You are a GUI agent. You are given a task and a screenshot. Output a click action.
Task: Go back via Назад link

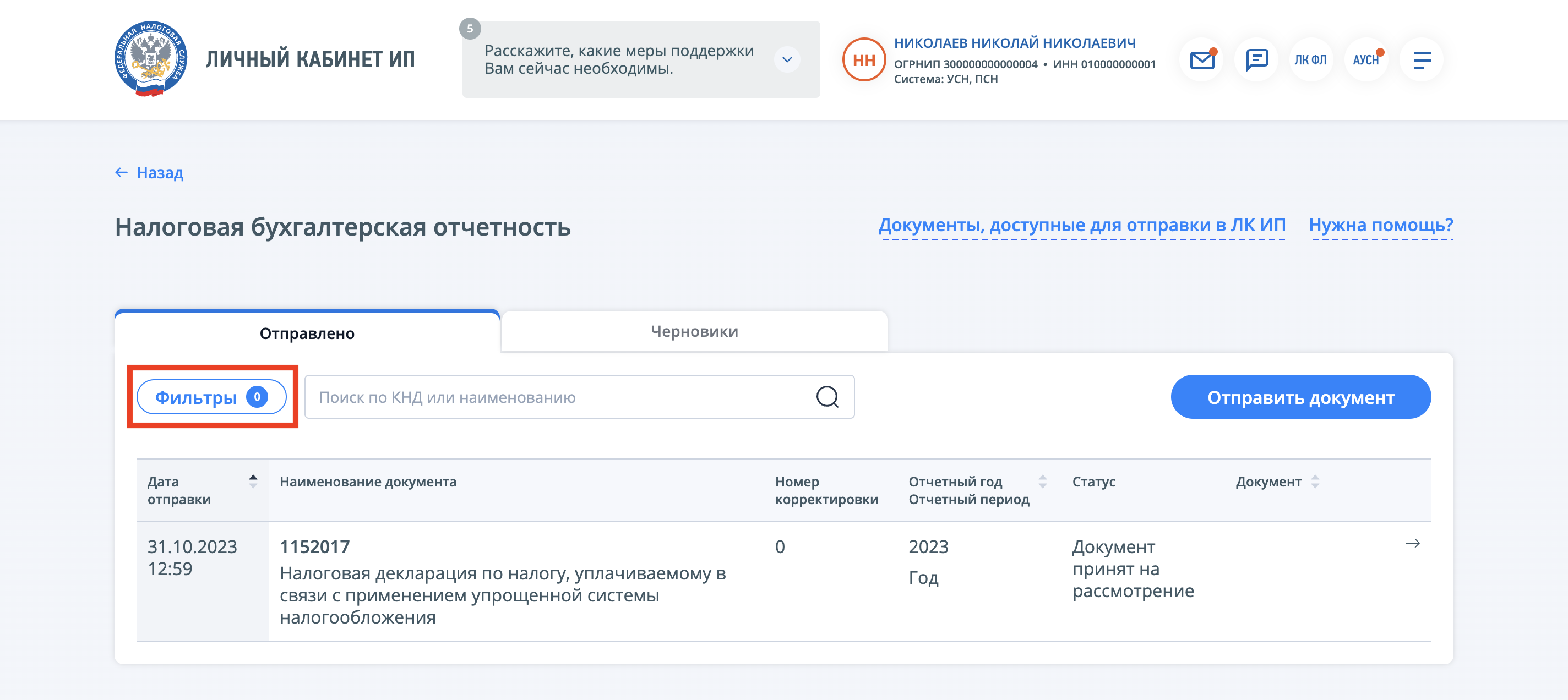click(x=160, y=173)
